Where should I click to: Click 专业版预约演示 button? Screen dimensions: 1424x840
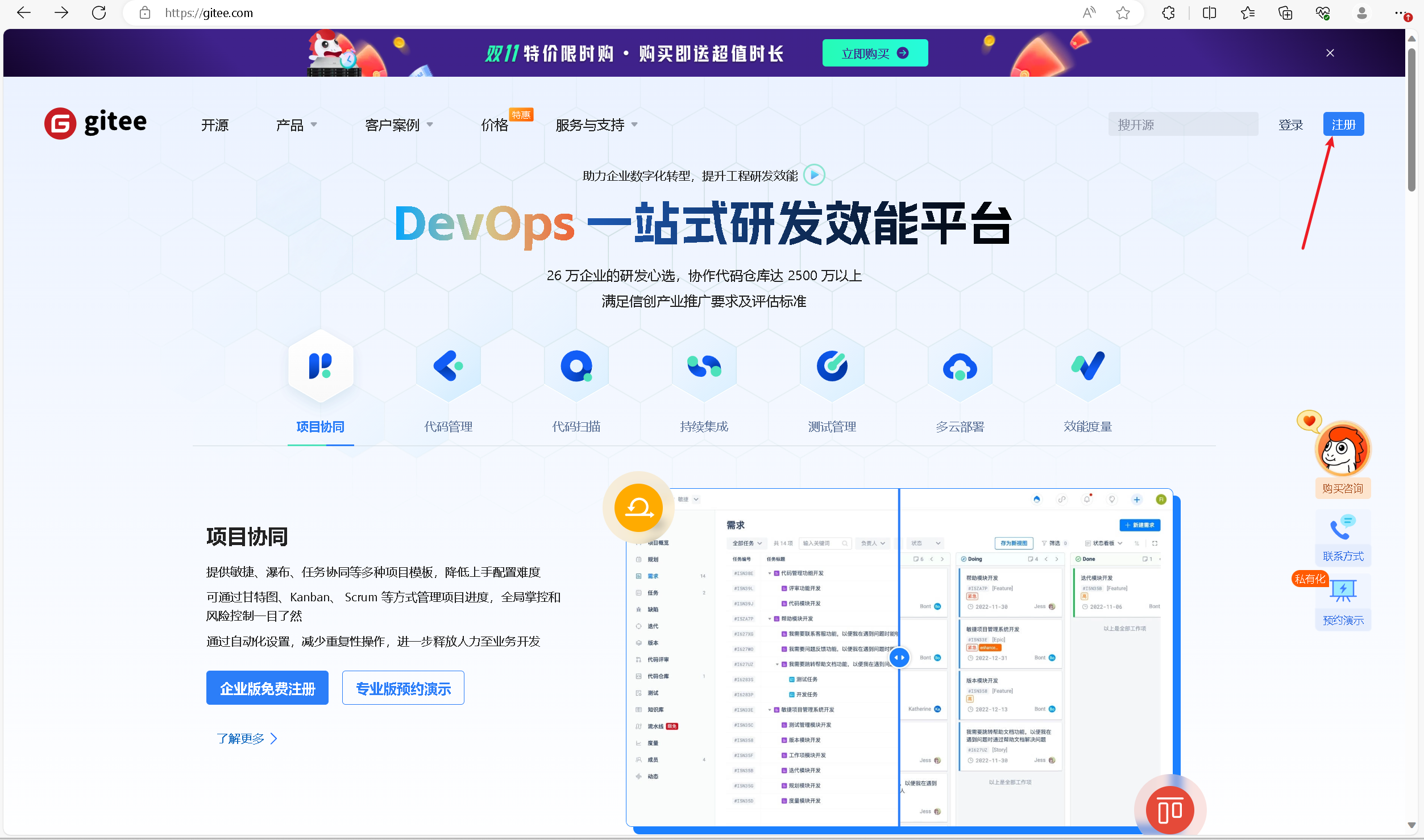403,688
